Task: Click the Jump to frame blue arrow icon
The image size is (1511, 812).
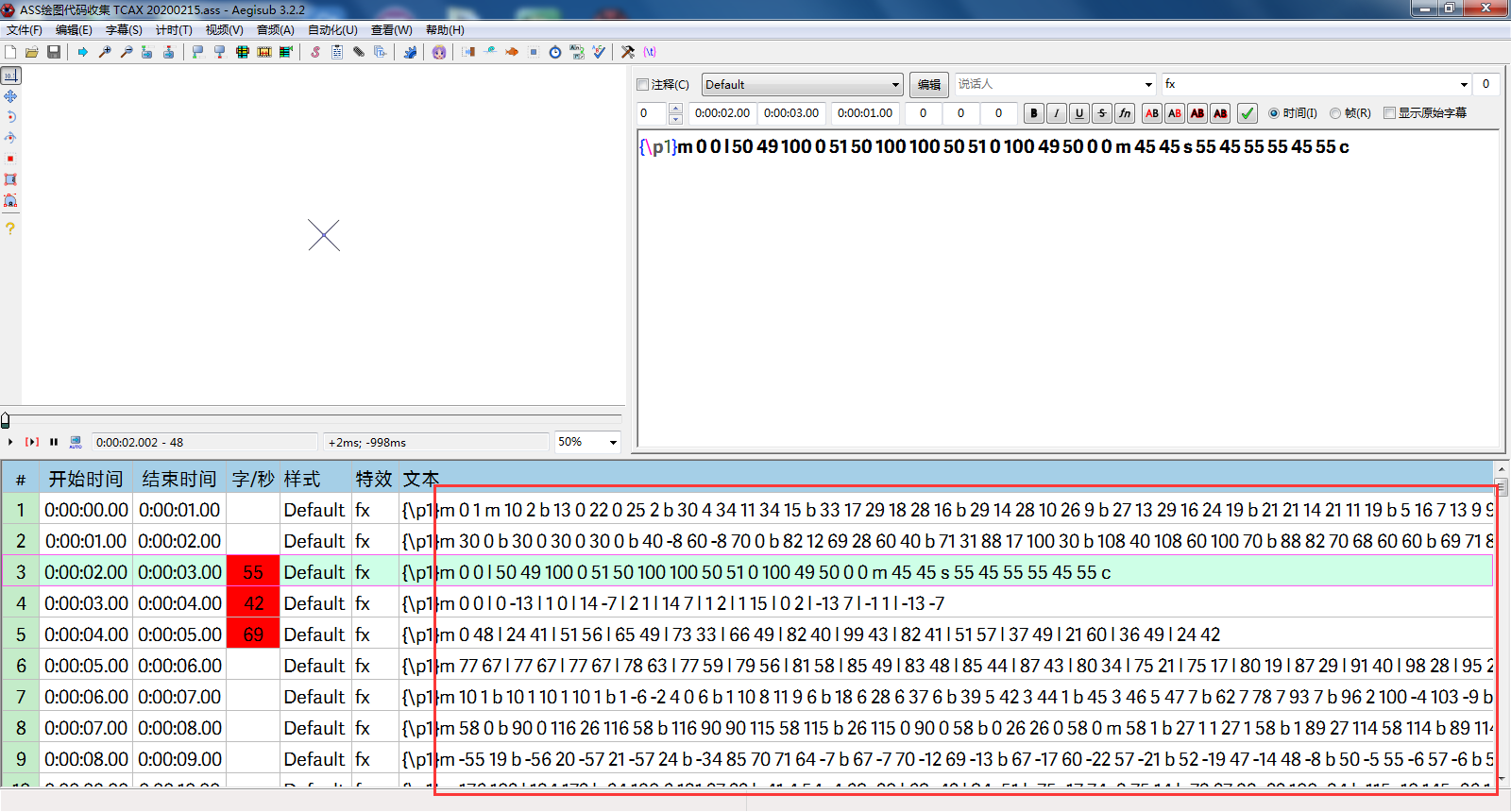Action: click(x=83, y=52)
